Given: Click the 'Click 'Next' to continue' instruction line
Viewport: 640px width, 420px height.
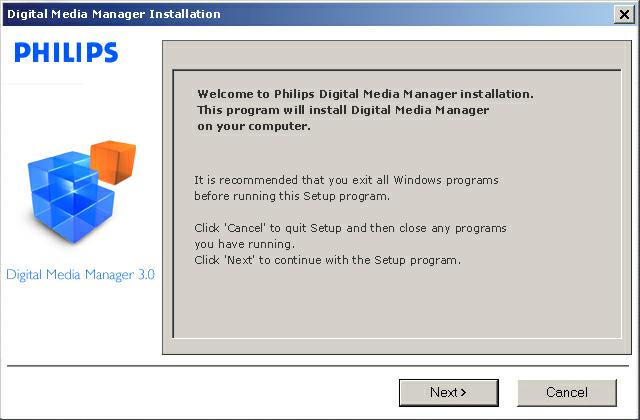Looking at the screenshot, I should pyautogui.click(x=327, y=260).
